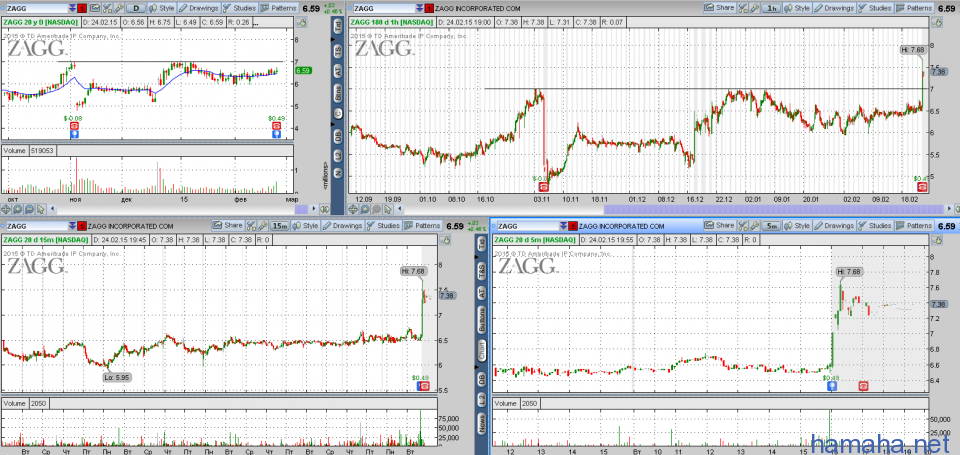Click the zoom magnifier icon below the 1h chart

(365, 209)
